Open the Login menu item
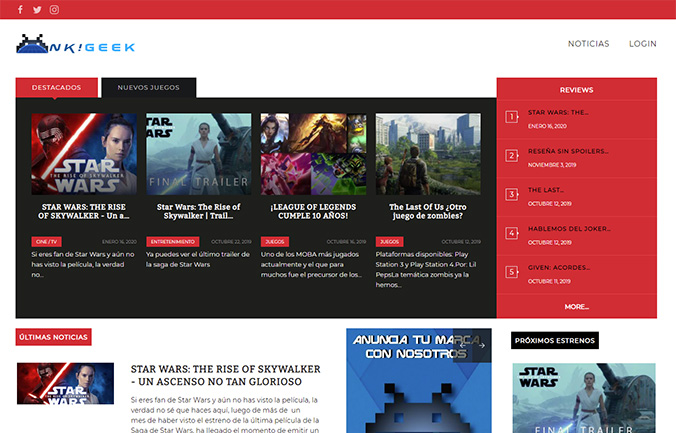 pos(642,44)
